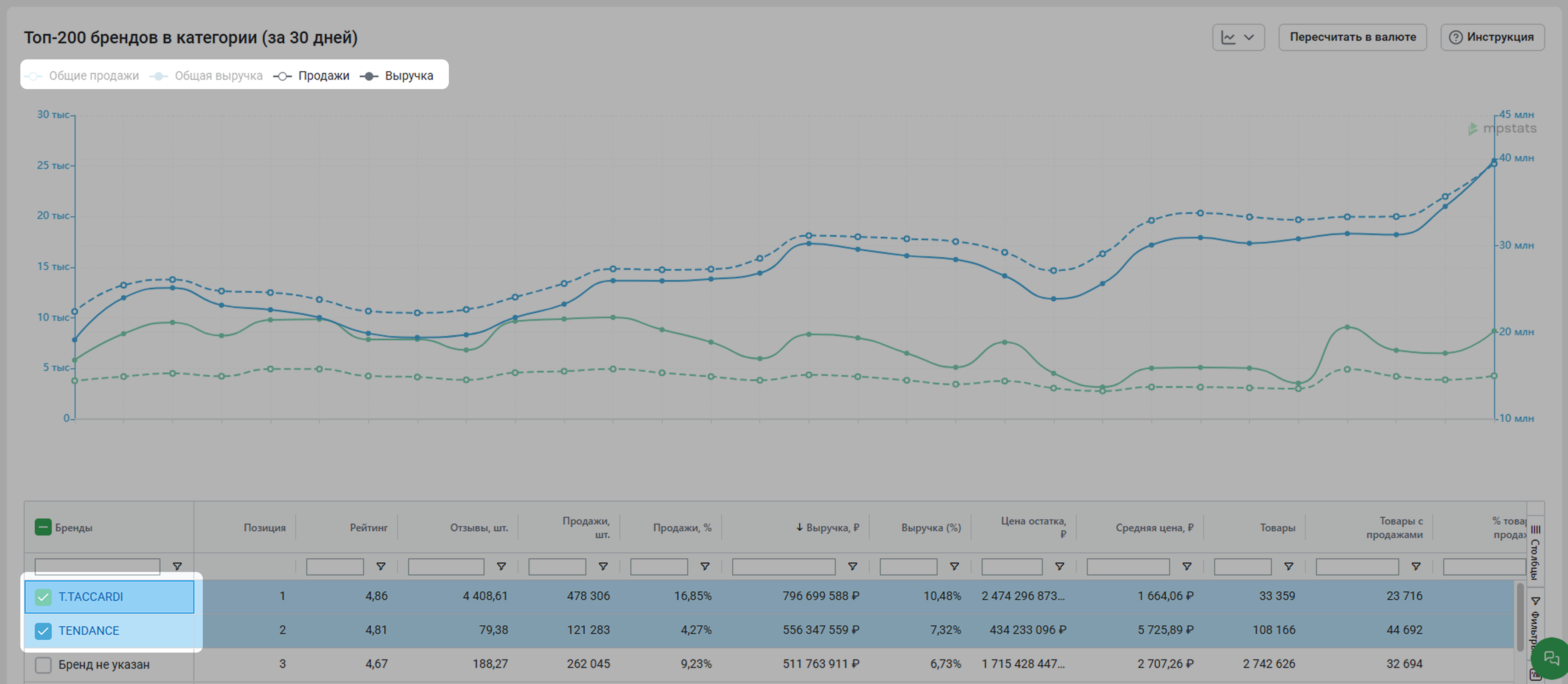Check the 'Бренд не указан' checkbox

click(x=43, y=664)
